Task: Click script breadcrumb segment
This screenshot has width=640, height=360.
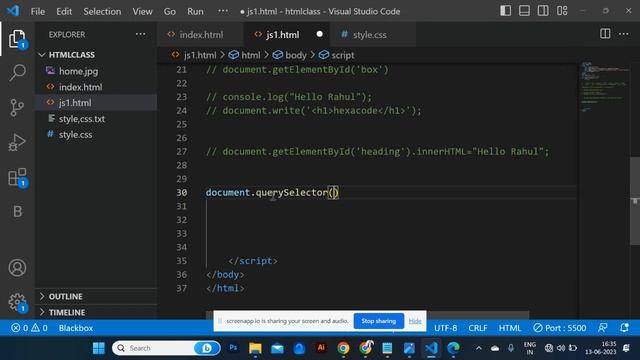Action: click(x=337, y=55)
